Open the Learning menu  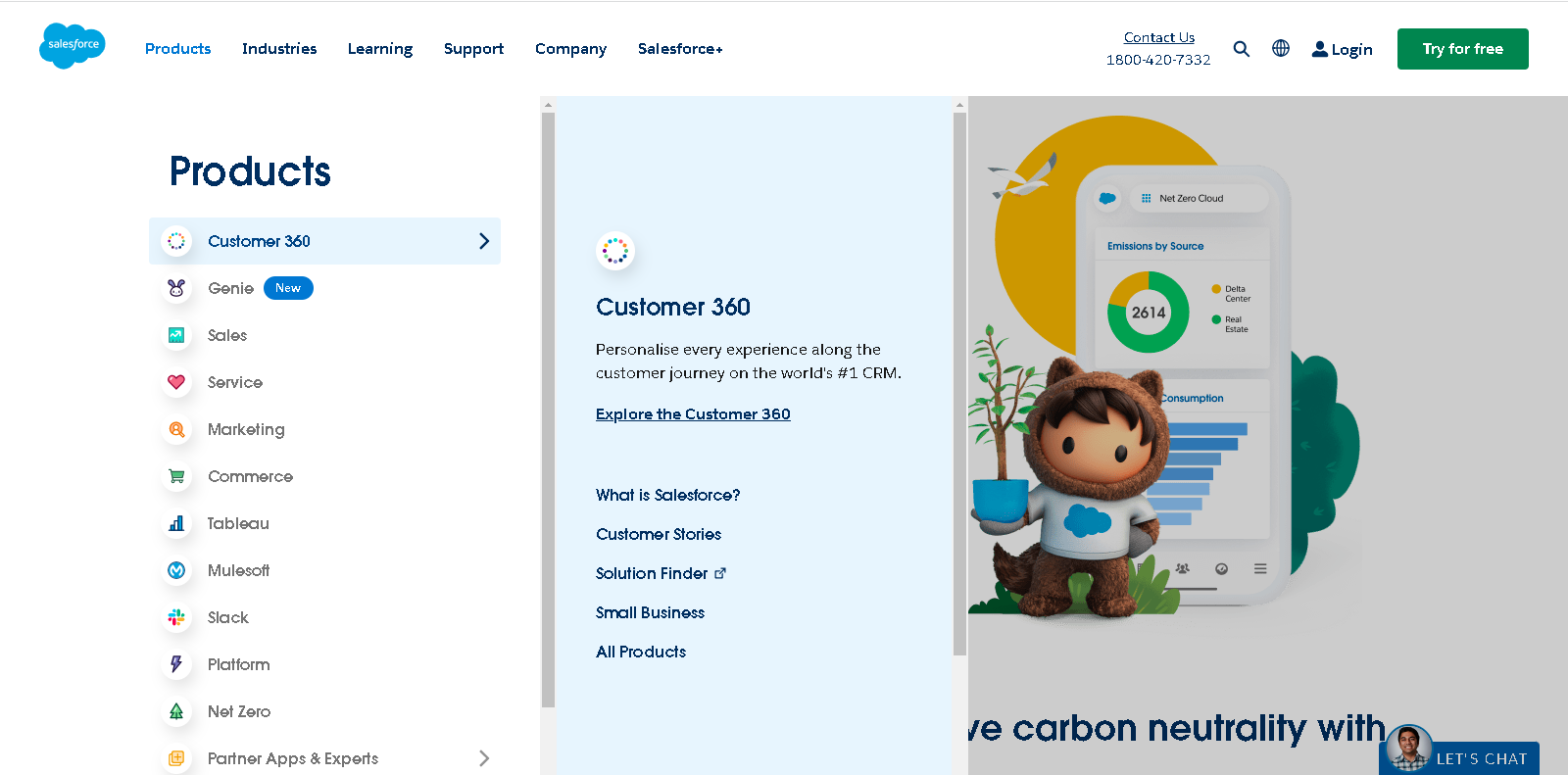click(x=380, y=48)
